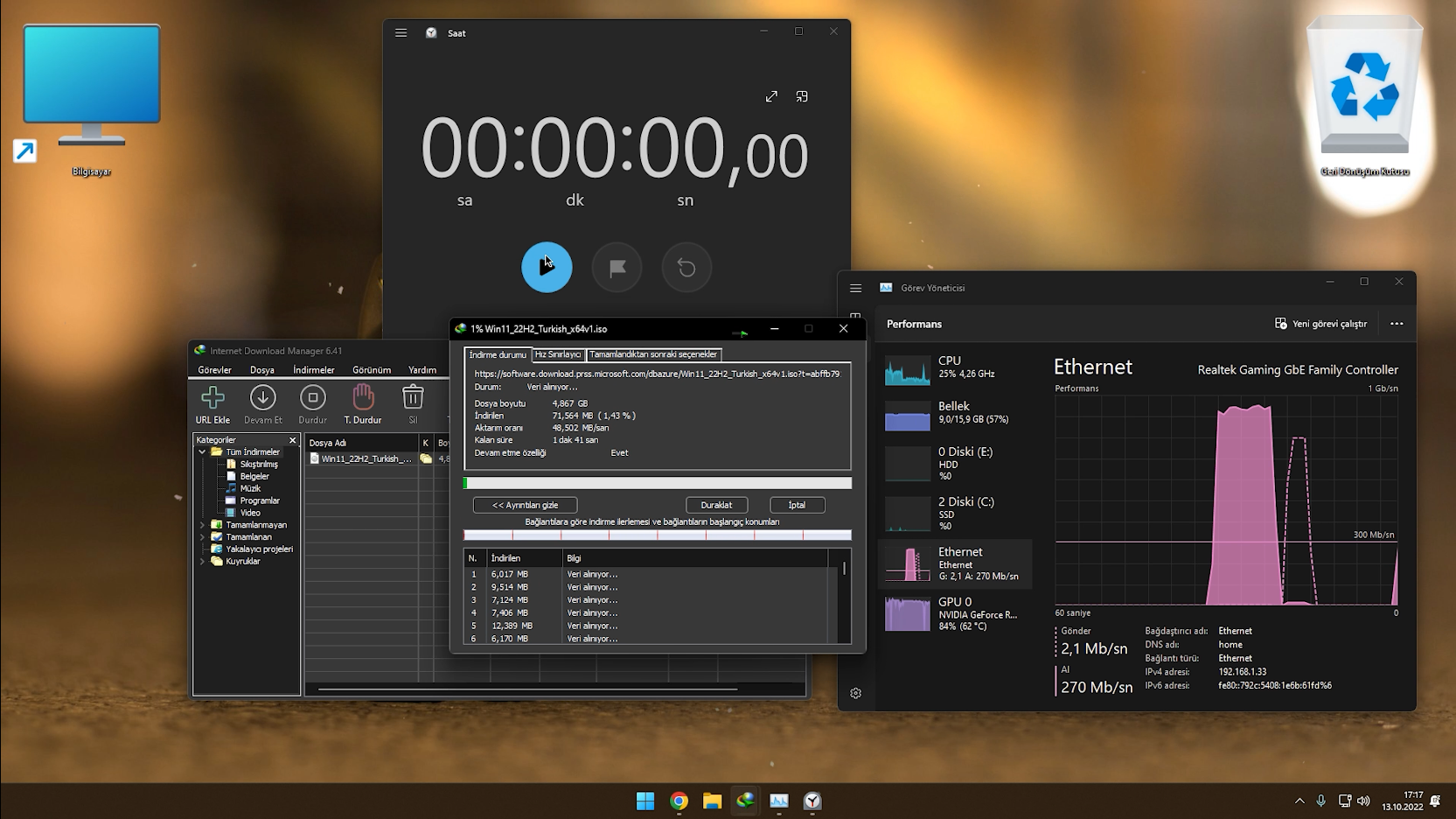Open Task Manager settings gear icon

coord(855,693)
